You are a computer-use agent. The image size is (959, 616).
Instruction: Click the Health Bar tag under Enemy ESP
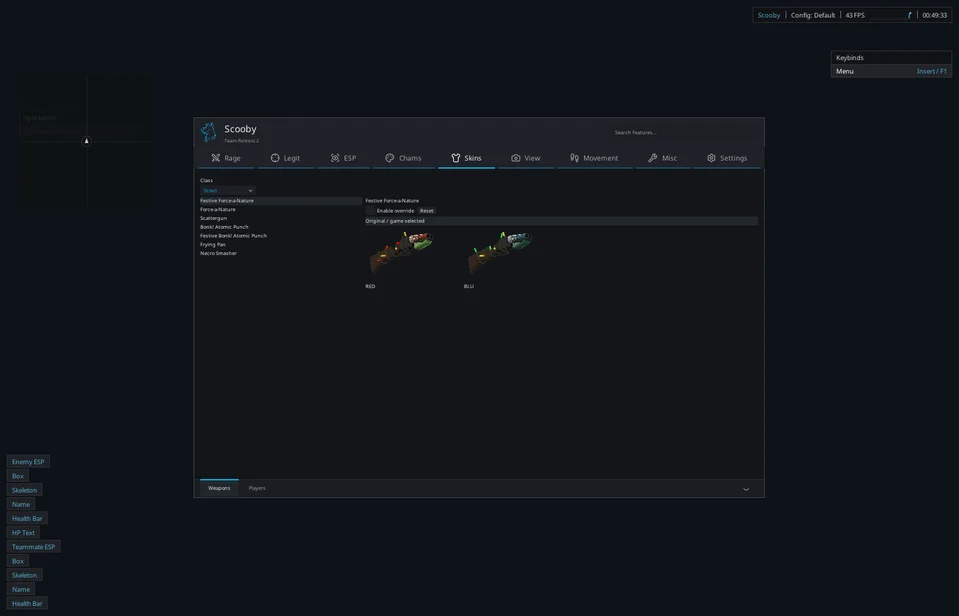click(x=27, y=518)
